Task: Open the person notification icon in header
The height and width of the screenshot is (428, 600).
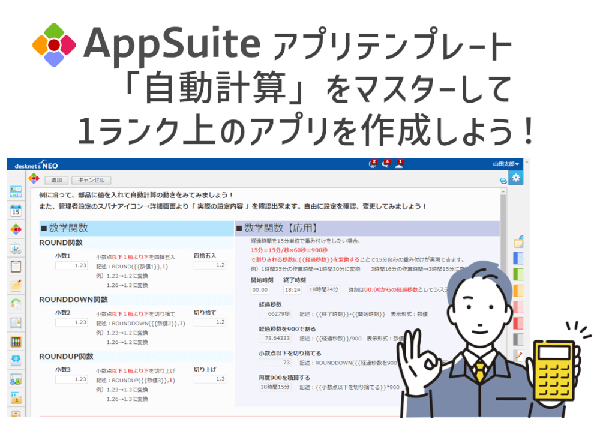Action: pyautogui.click(x=399, y=164)
